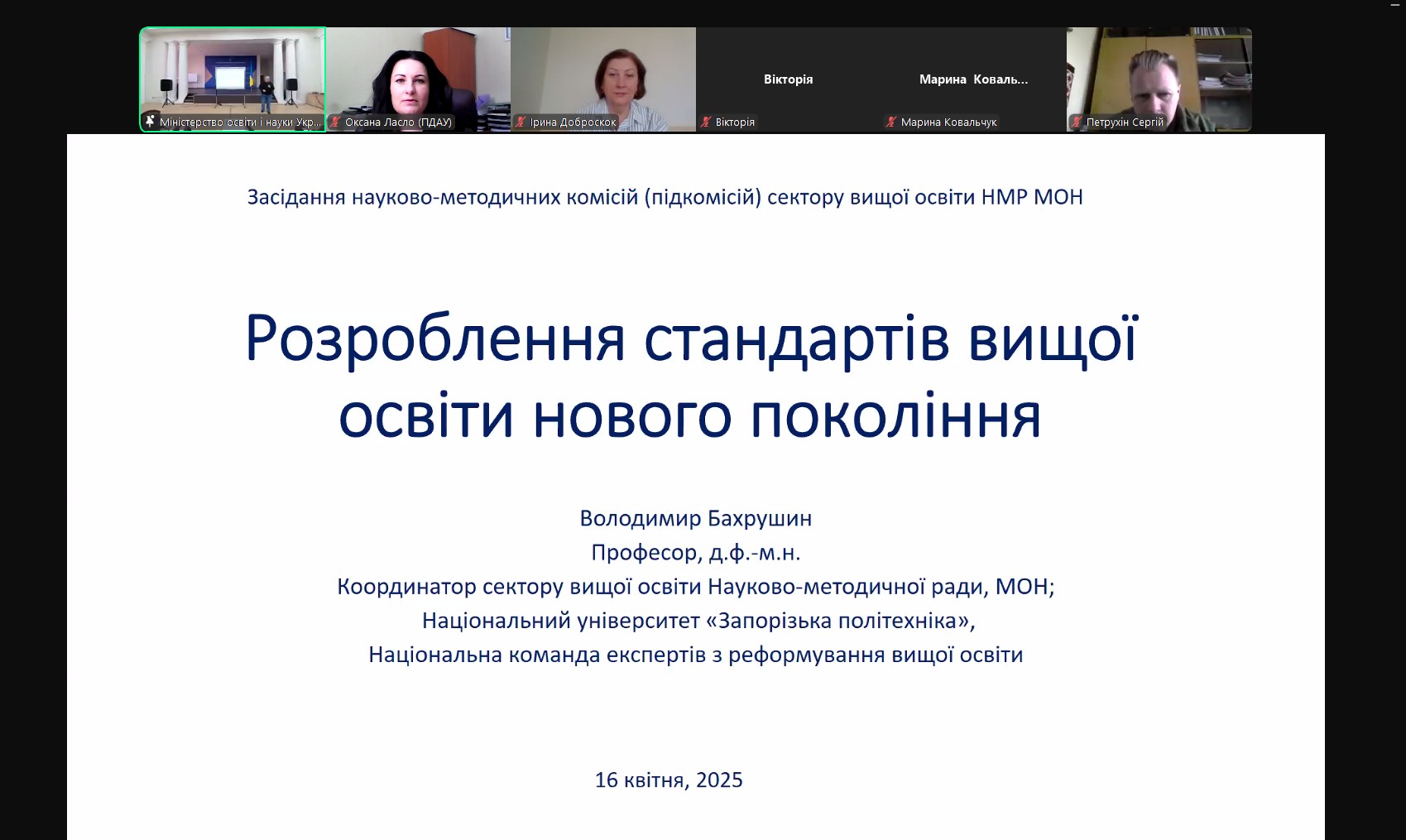1406x840 pixels.
Task: Select Ірина Доброскок video thumbnail
Action: (603, 79)
